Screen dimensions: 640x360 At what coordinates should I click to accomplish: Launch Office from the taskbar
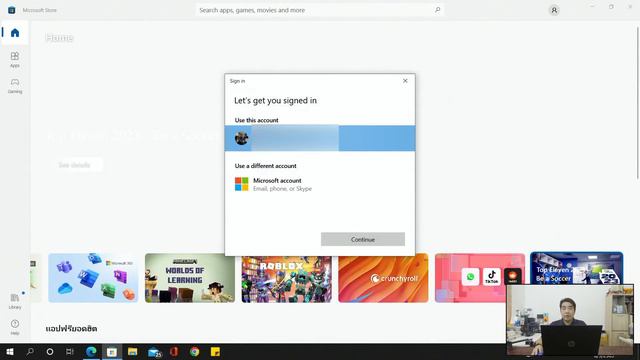[x=174, y=351]
